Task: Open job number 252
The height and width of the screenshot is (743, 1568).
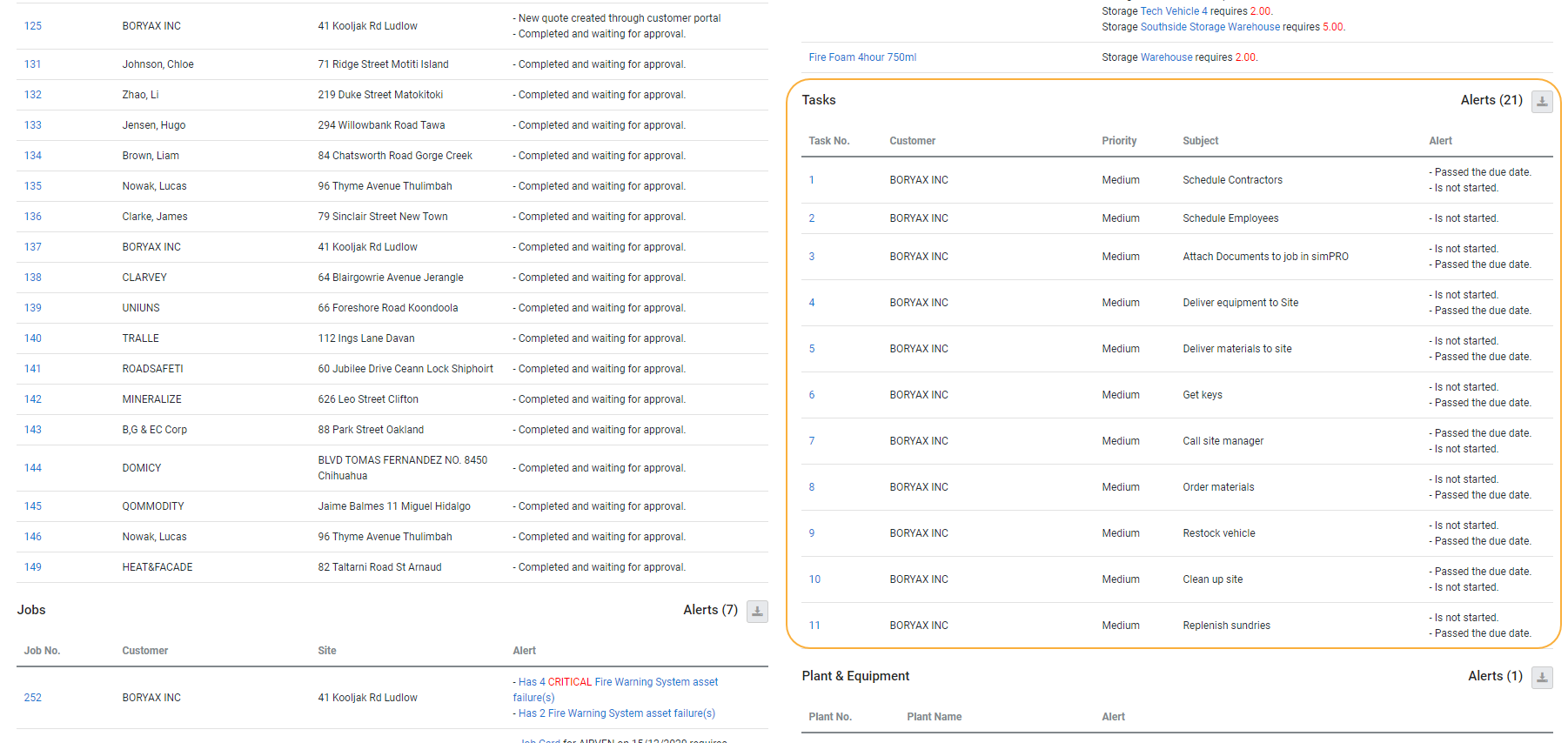Action: tap(33, 698)
